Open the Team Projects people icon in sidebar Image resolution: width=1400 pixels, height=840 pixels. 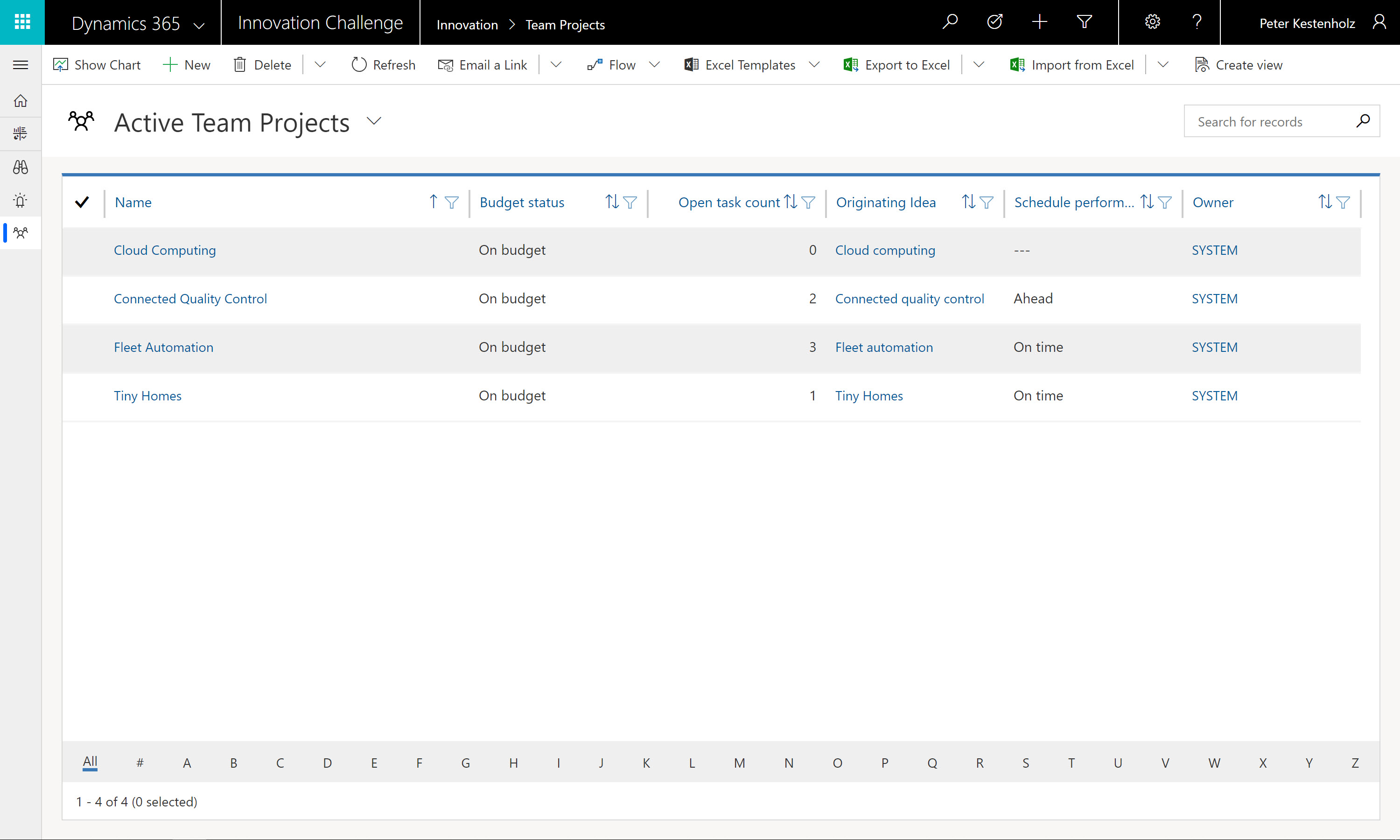pos(21,233)
